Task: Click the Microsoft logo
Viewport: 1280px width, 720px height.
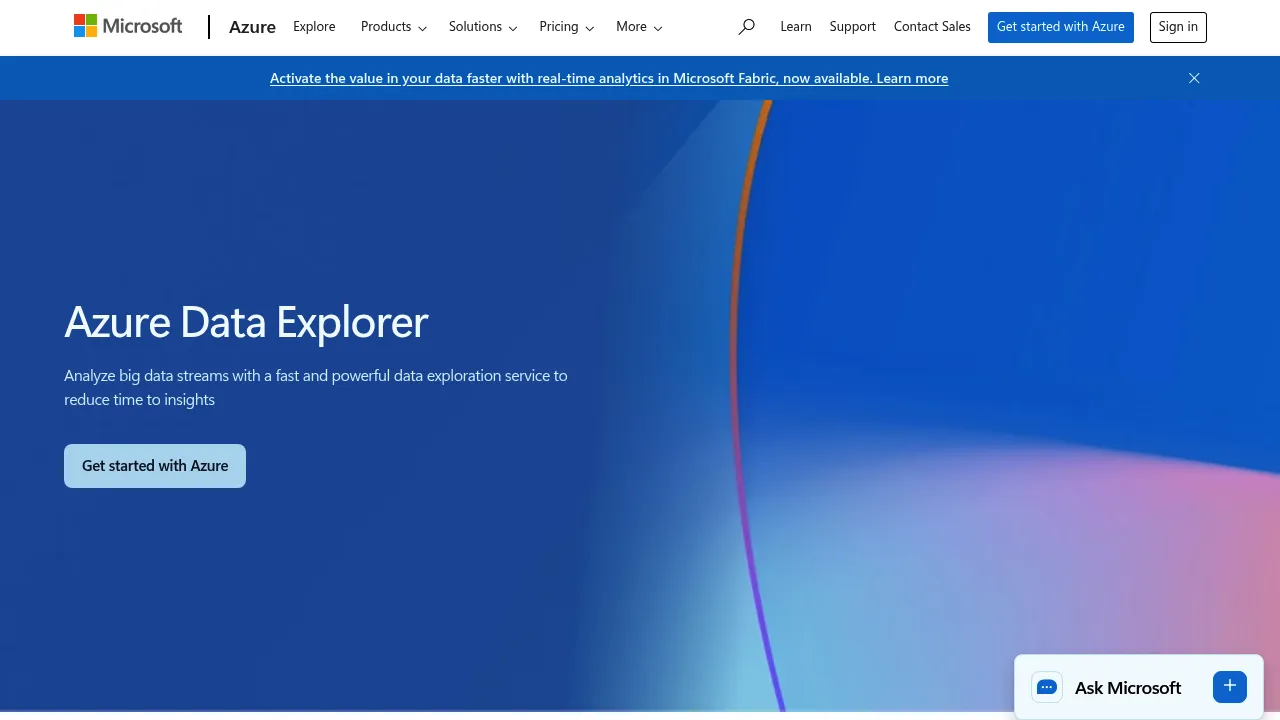Action: click(x=128, y=26)
